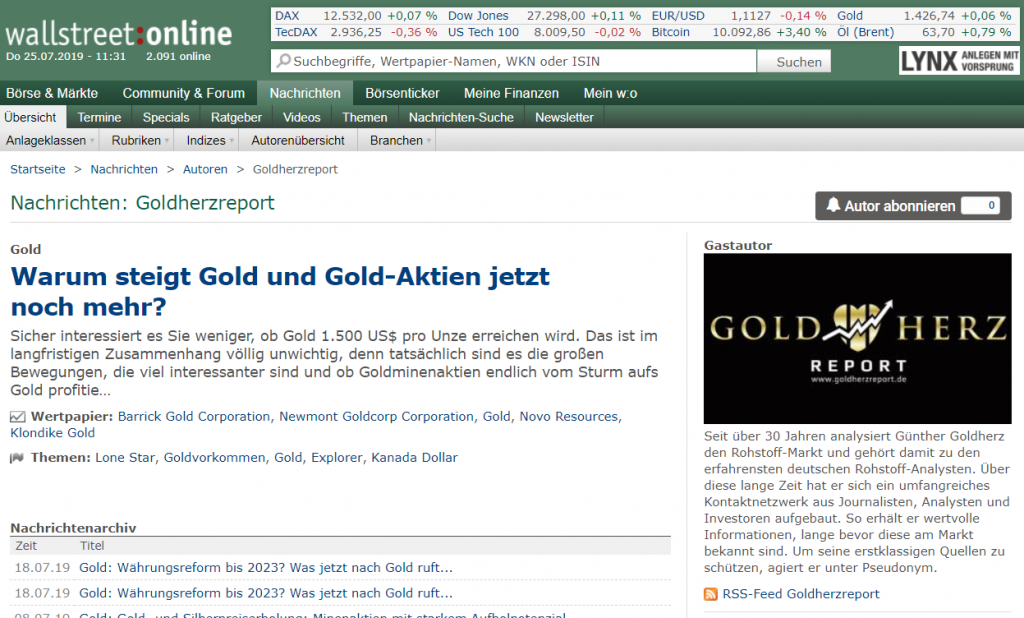The image size is (1024, 618).
Task: Expand the Rubriken dropdown menu
Action: pyautogui.click(x=140, y=141)
